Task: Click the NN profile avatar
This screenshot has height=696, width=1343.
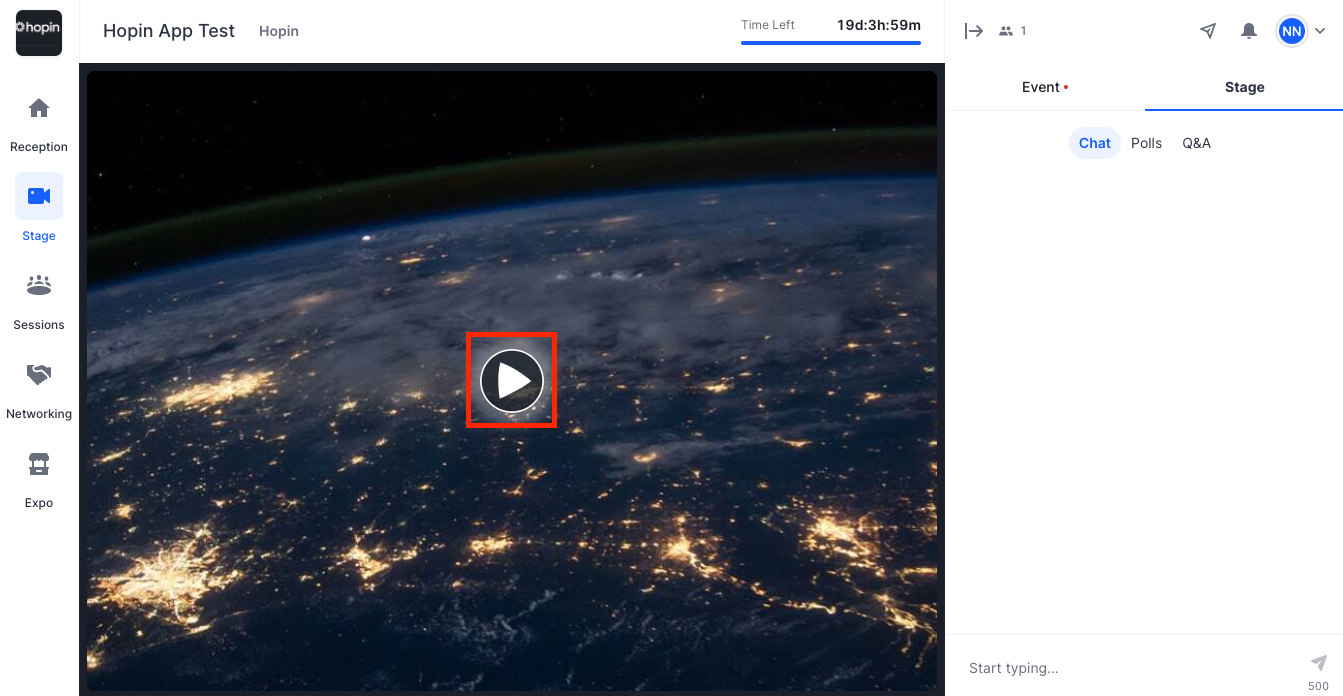Action: point(1292,31)
